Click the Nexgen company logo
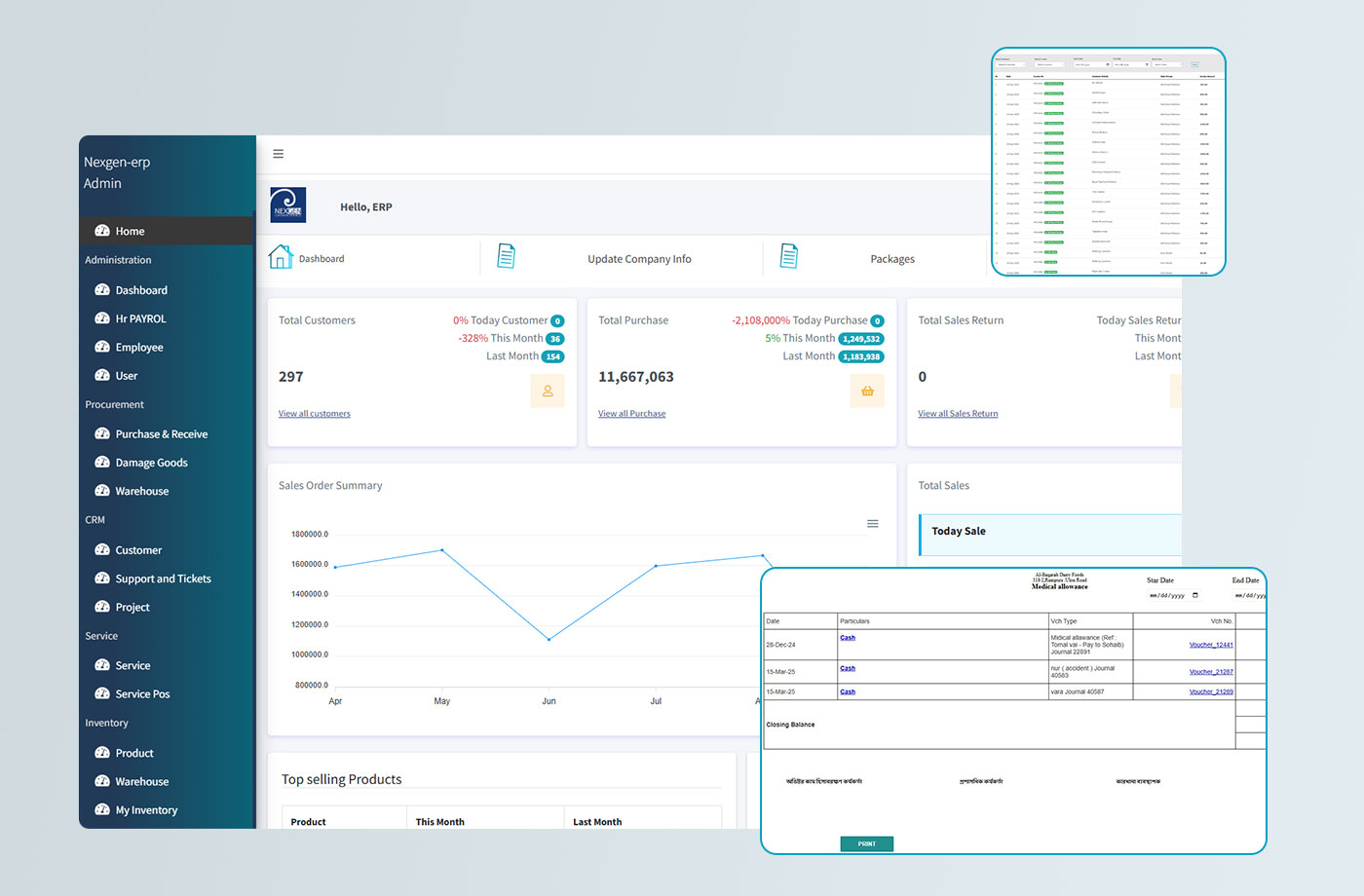This screenshot has height=896, width=1364. pos(287,205)
